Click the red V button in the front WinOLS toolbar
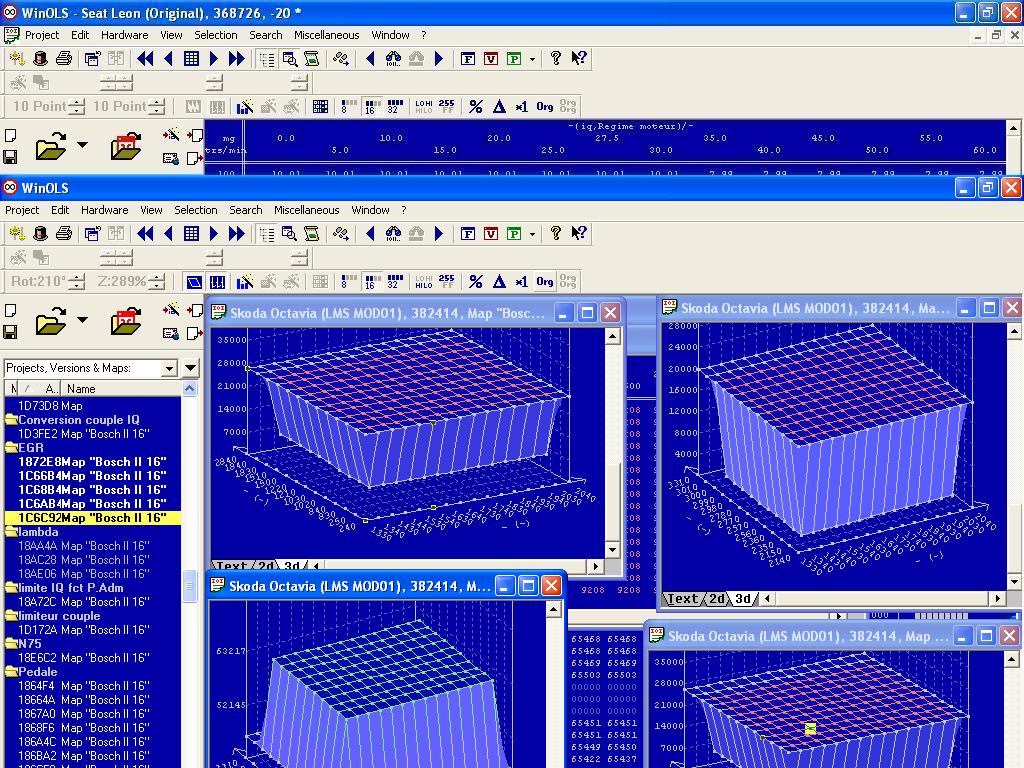Image resolution: width=1024 pixels, height=768 pixels. pyautogui.click(x=490, y=233)
